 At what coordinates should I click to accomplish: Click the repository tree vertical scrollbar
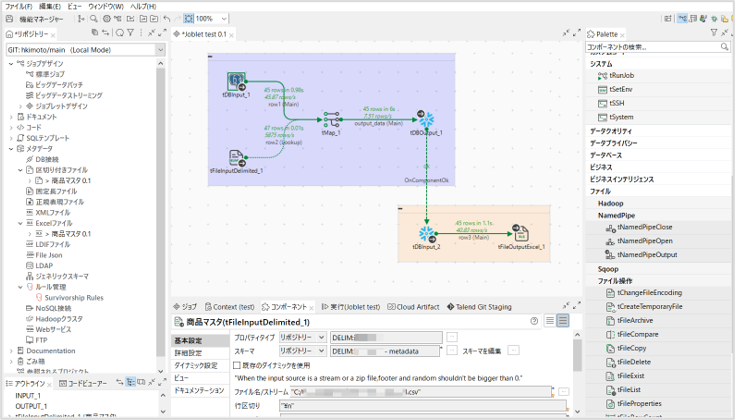[x=160, y=211]
